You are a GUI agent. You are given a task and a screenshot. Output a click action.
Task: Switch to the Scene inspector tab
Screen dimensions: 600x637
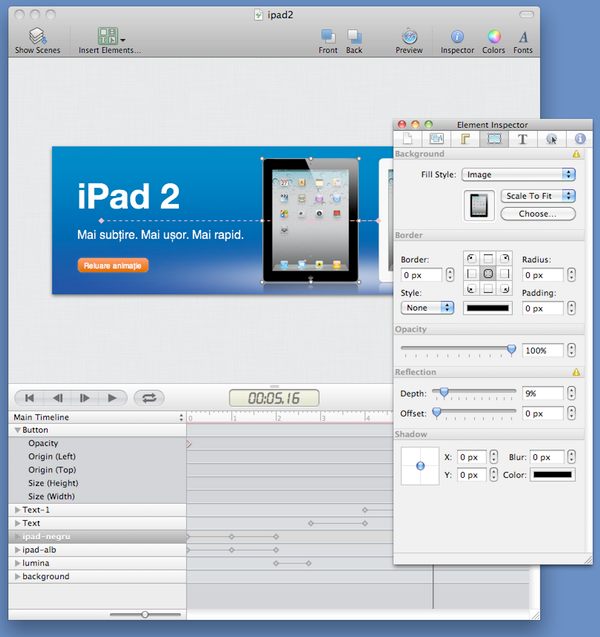(x=436, y=139)
